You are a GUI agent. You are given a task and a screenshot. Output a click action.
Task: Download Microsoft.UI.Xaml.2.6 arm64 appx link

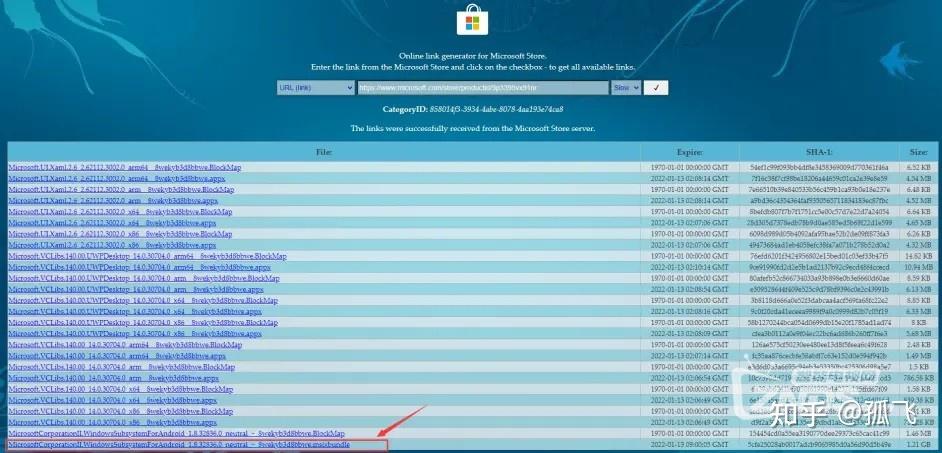(117, 178)
